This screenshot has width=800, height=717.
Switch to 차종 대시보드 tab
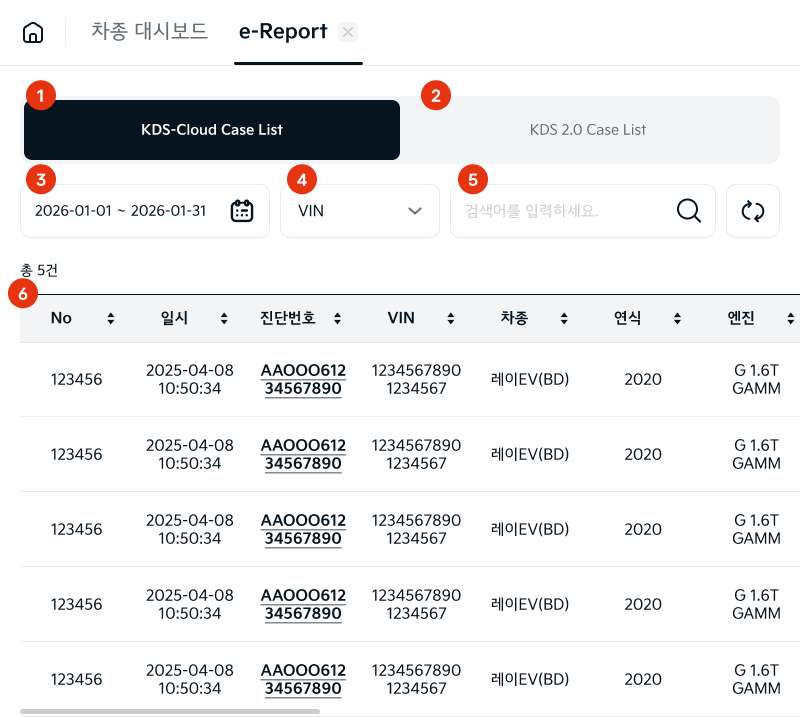[x=149, y=32]
